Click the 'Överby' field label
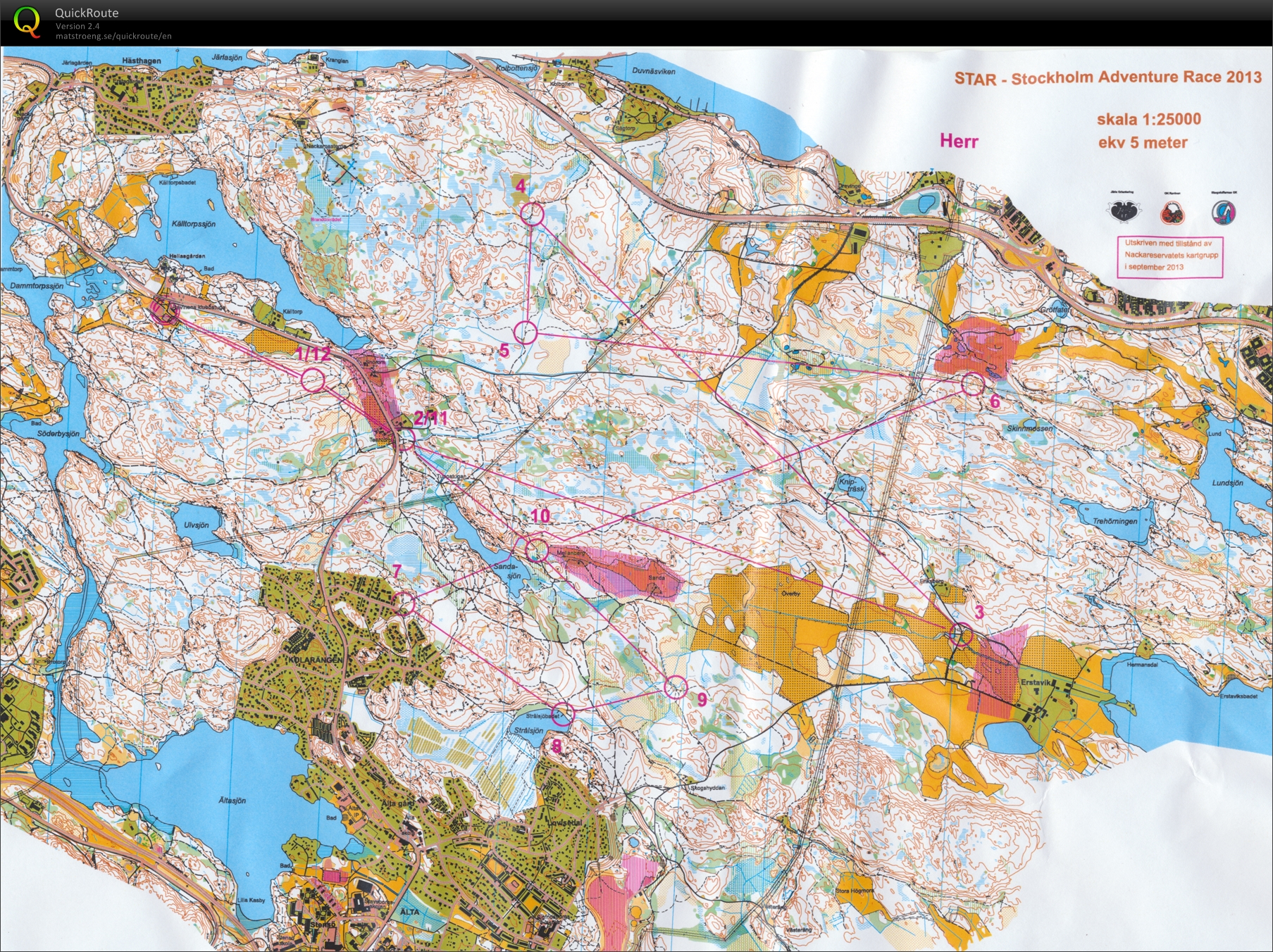Screen dimensions: 1273x952 (790, 593)
